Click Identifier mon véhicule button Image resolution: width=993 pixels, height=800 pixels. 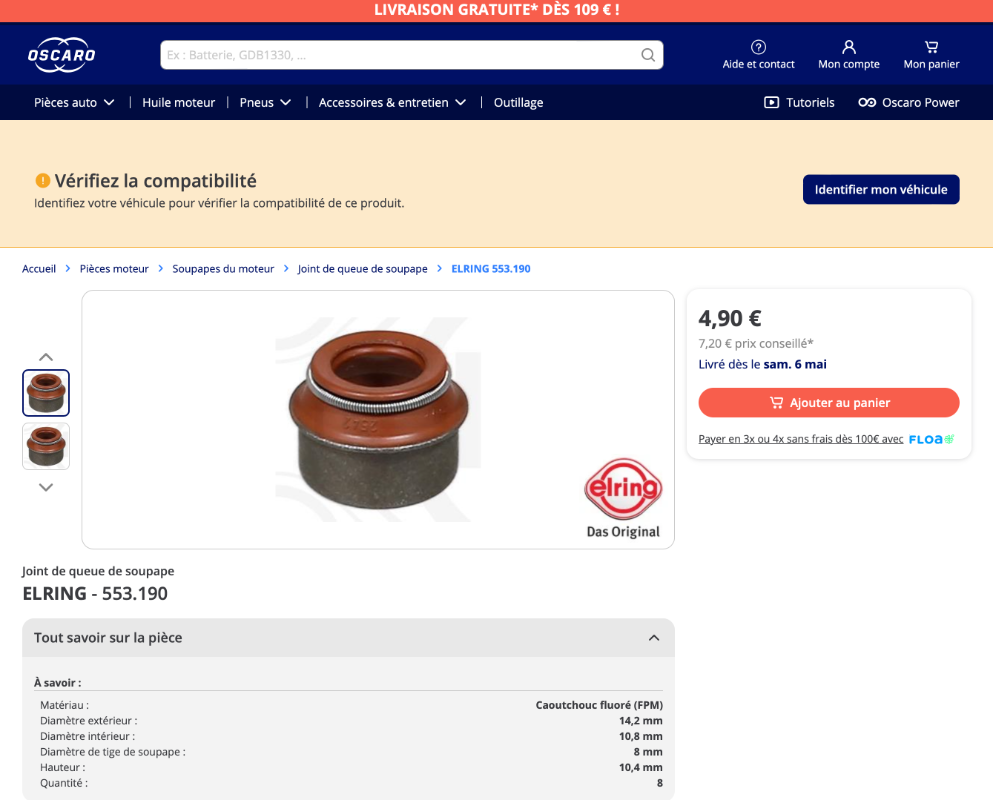point(881,189)
